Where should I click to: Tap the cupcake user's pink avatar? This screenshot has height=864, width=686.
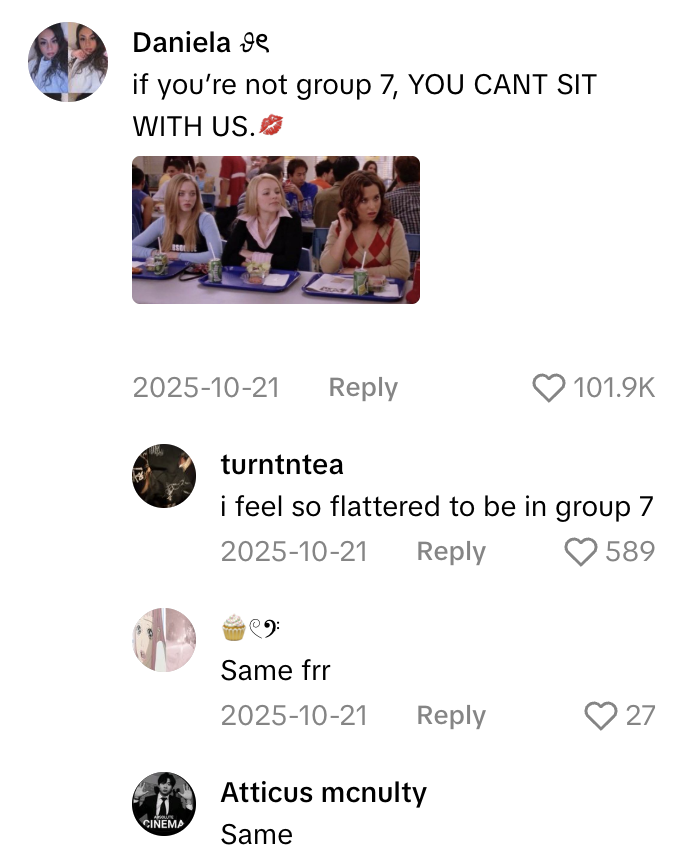pos(164,640)
